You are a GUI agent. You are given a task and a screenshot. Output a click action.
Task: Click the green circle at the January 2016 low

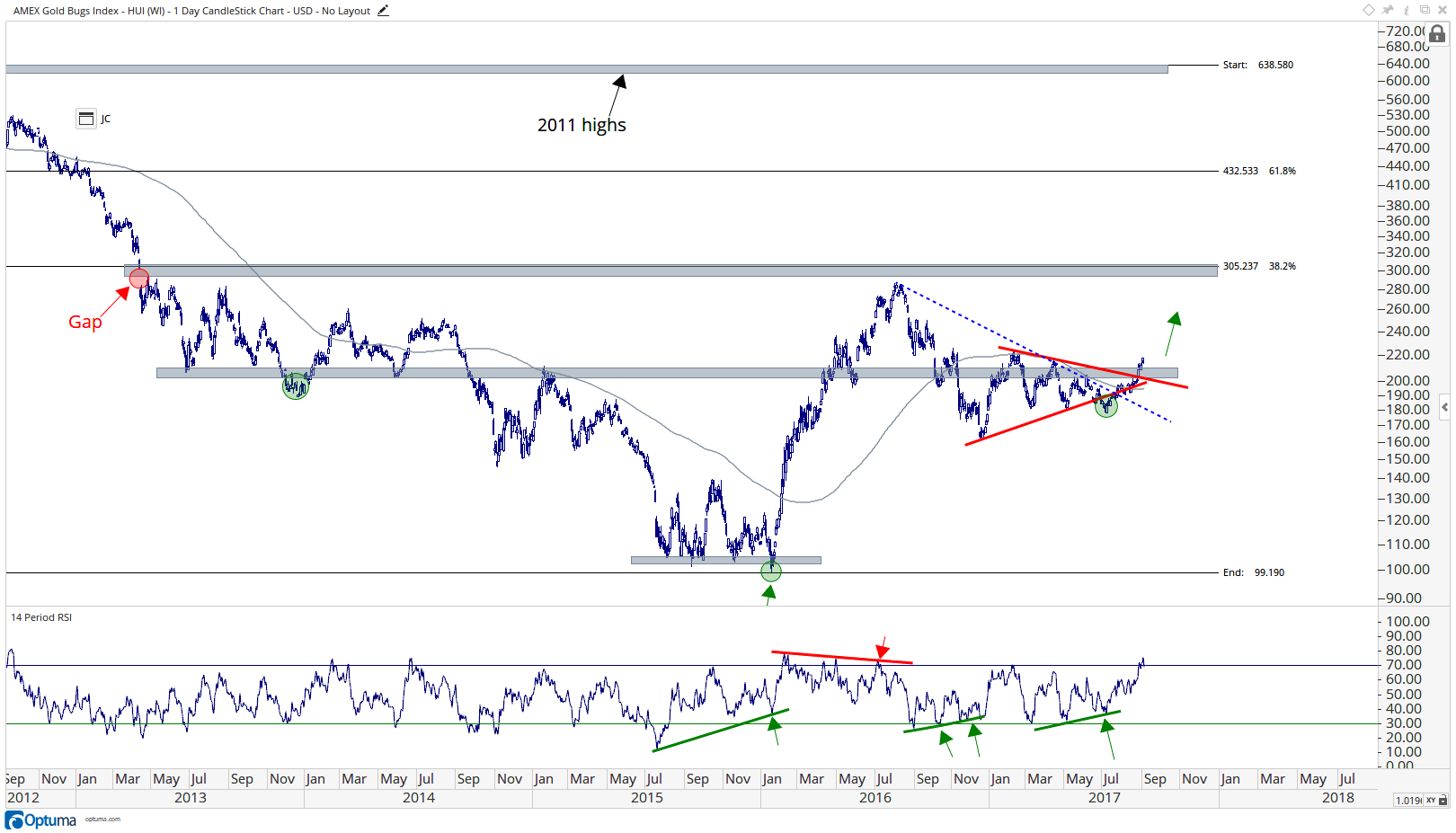click(771, 571)
